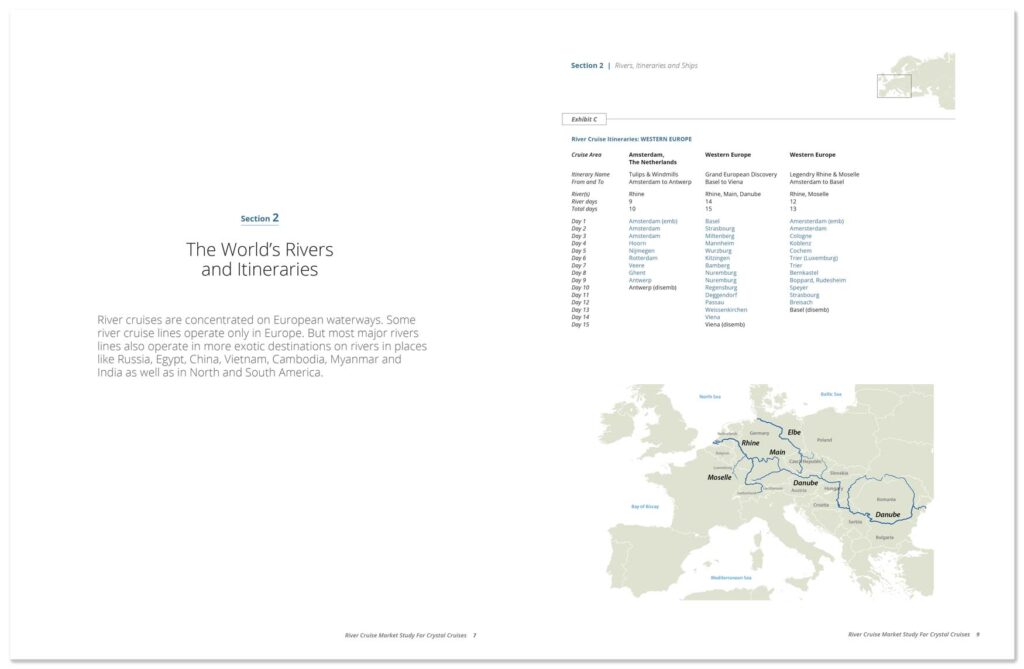
Task: Select the Nuremburg entry in the Day 8 row
Action: [718, 272]
